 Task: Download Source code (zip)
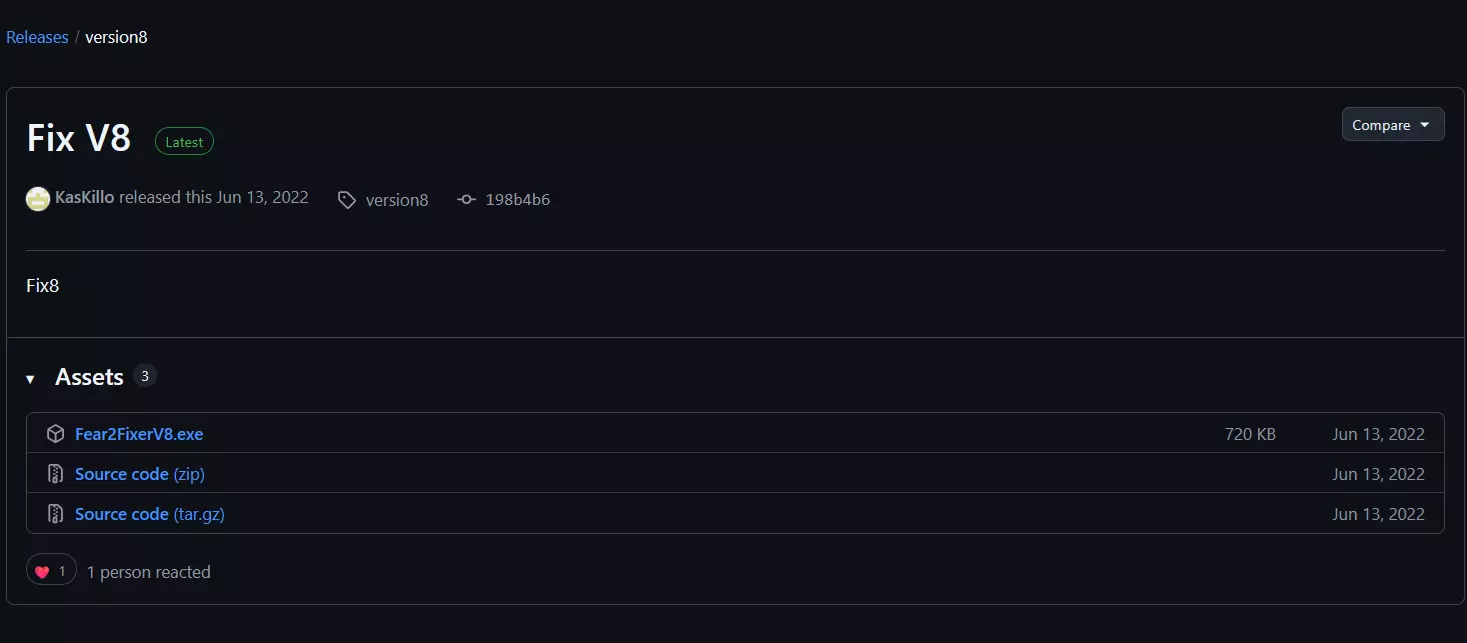pos(140,474)
